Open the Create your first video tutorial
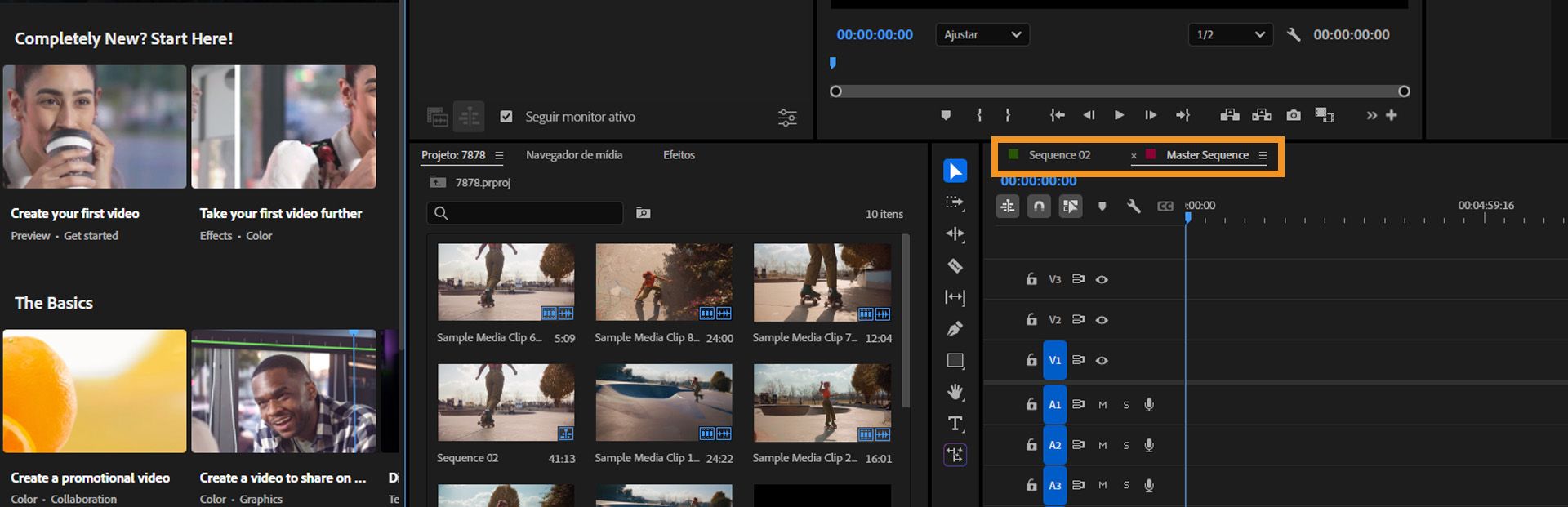Screen dimensions: 1568x507 pyautogui.click(x=95, y=127)
